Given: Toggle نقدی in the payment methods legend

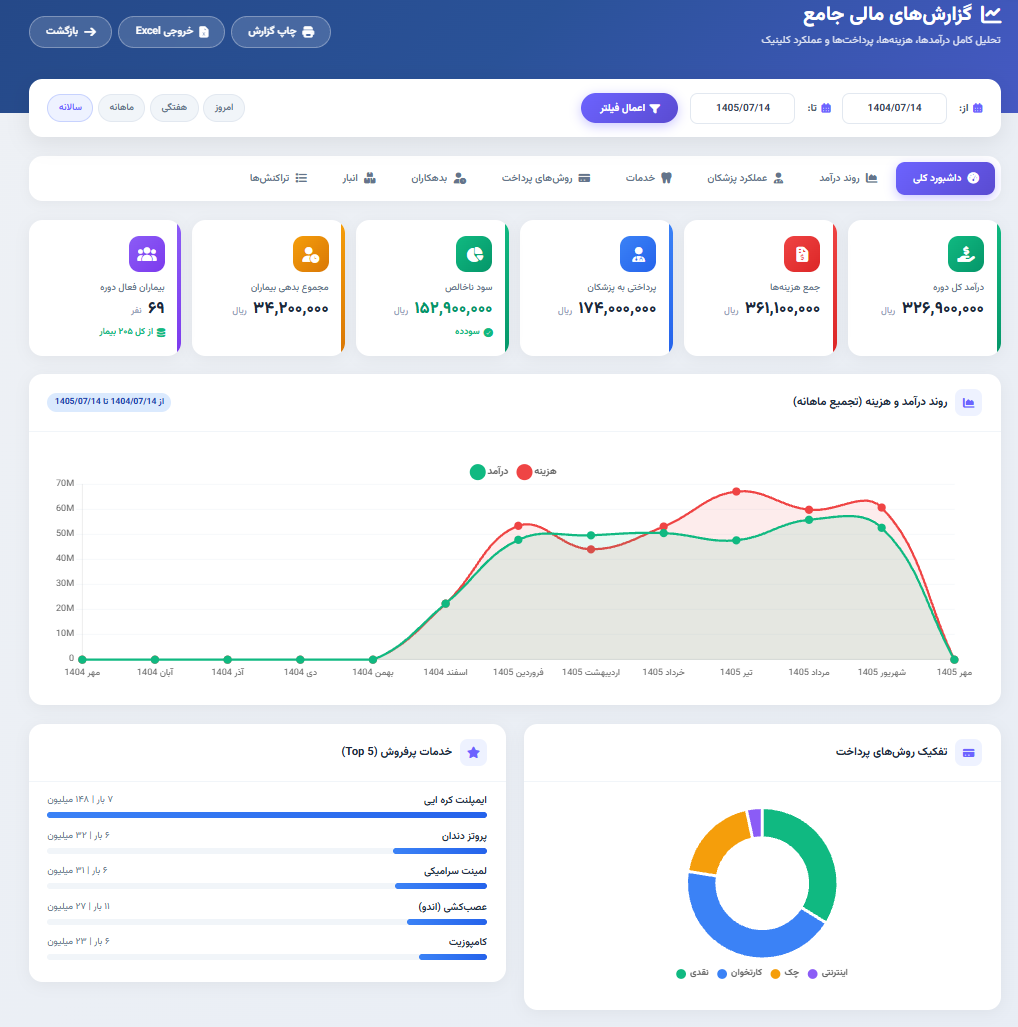Looking at the screenshot, I should (692, 973).
